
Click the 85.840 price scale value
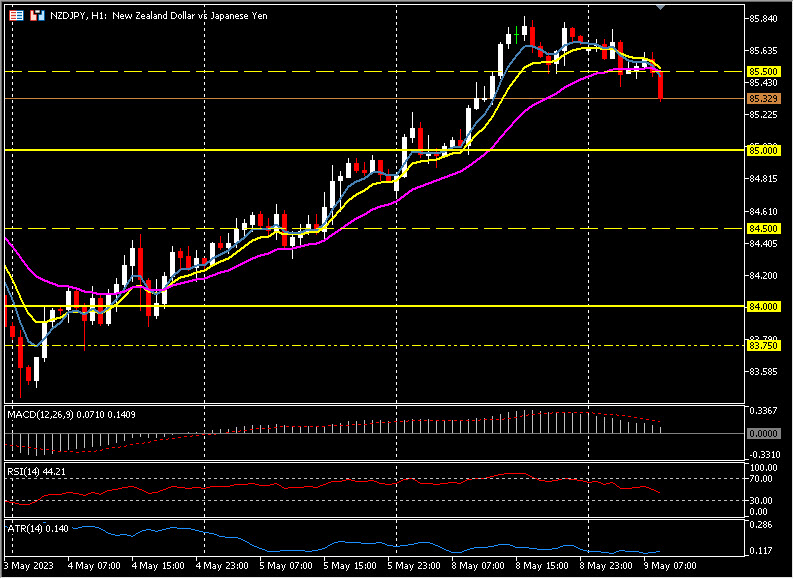click(763, 19)
